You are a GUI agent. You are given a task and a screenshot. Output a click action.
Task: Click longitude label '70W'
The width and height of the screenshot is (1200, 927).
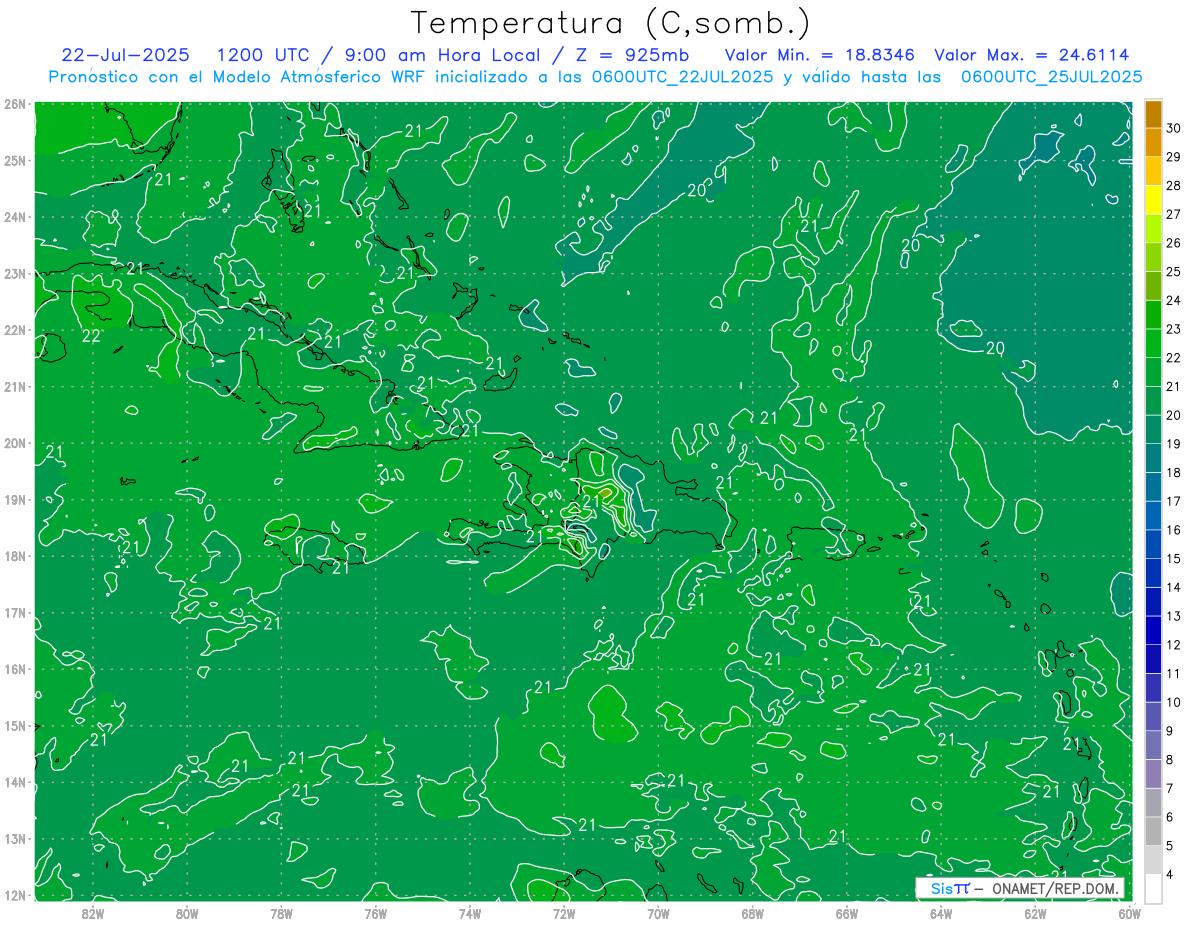tap(658, 913)
